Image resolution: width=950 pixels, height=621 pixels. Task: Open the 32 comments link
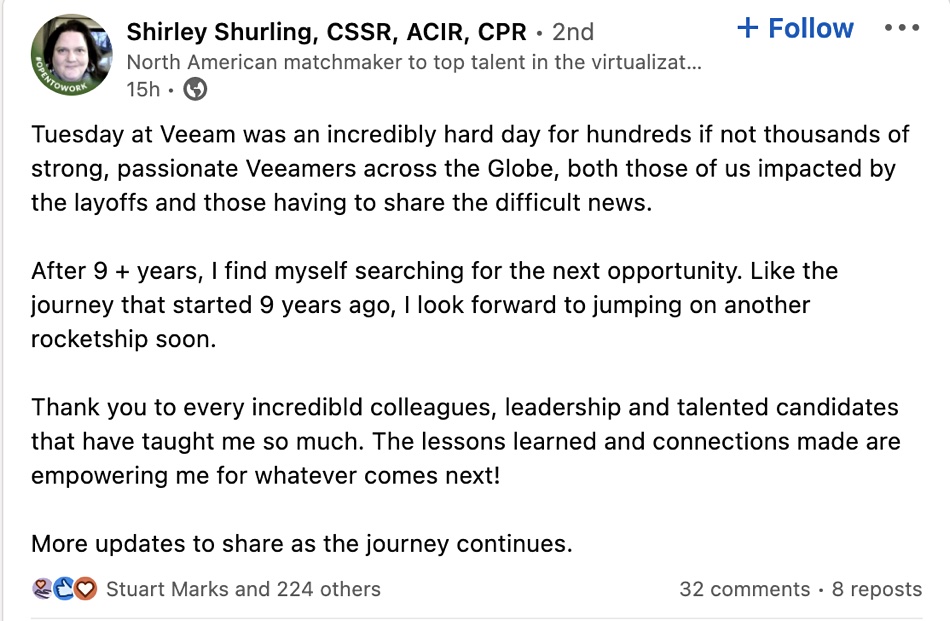coord(745,589)
